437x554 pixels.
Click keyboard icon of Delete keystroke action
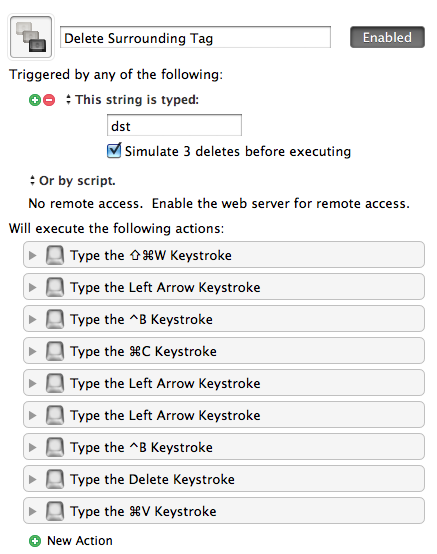click(55, 479)
